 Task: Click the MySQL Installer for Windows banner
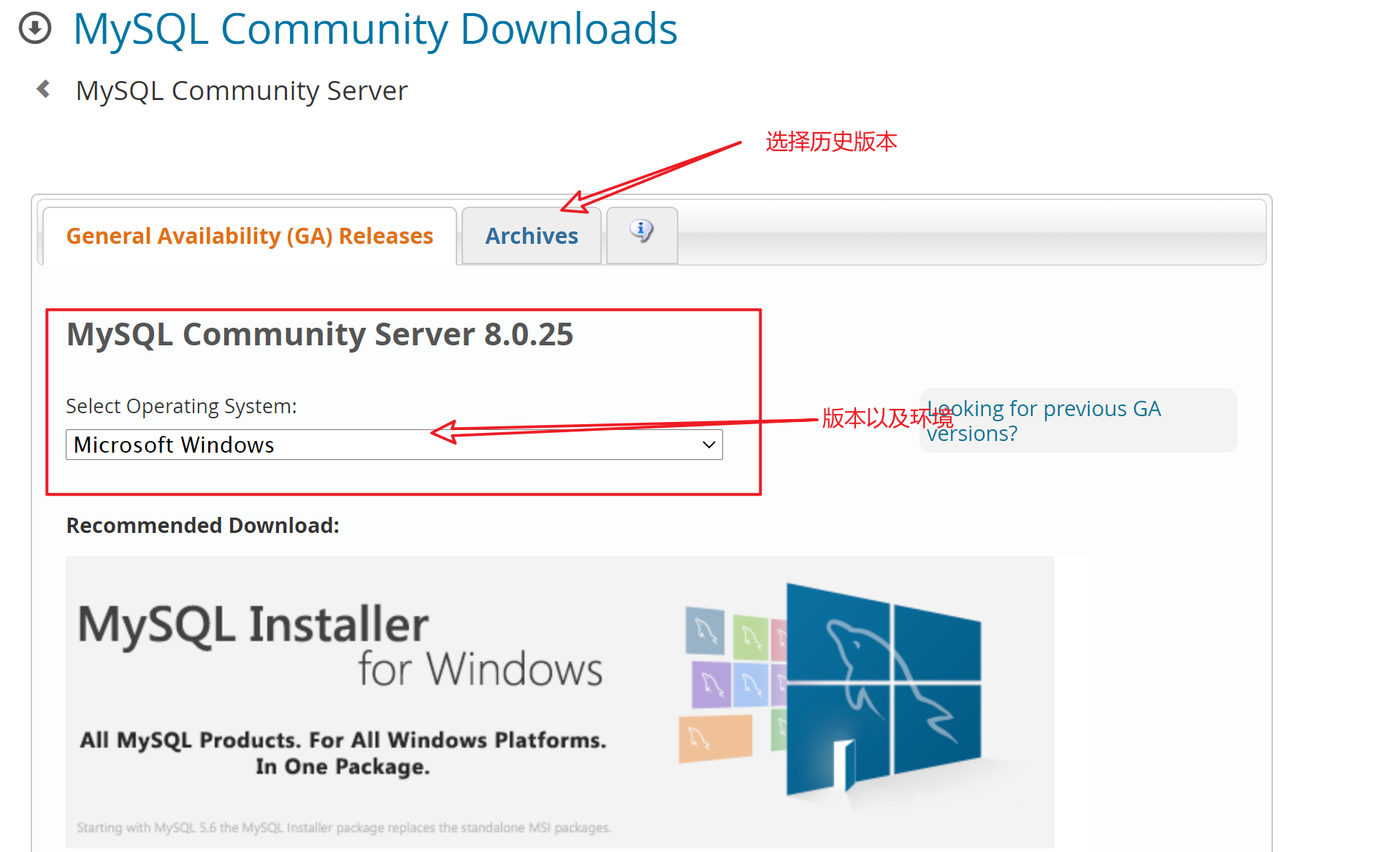click(560, 702)
